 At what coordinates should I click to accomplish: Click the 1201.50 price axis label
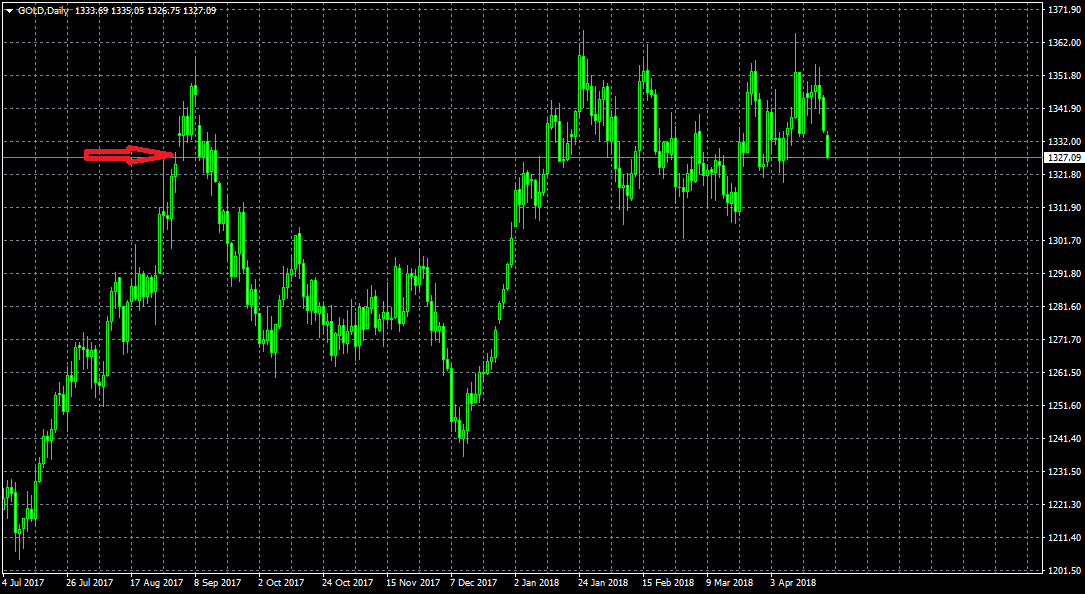(x=1064, y=570)
